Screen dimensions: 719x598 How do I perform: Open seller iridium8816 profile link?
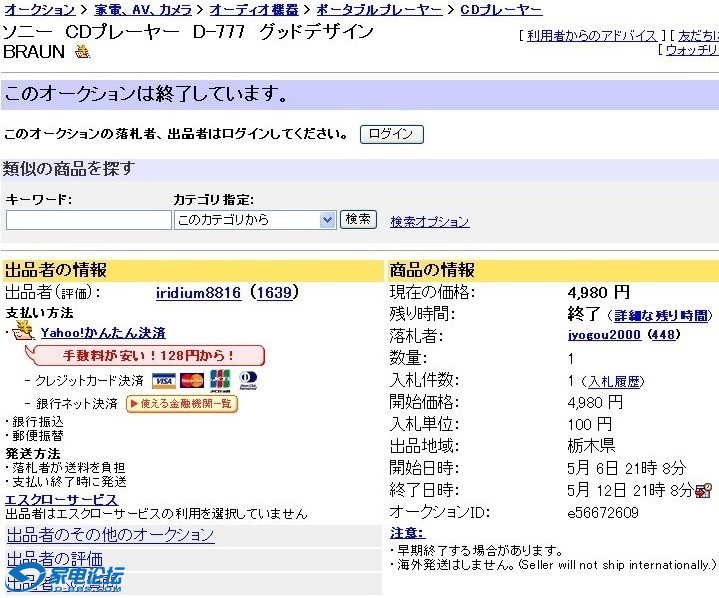(x=198, y=293)
